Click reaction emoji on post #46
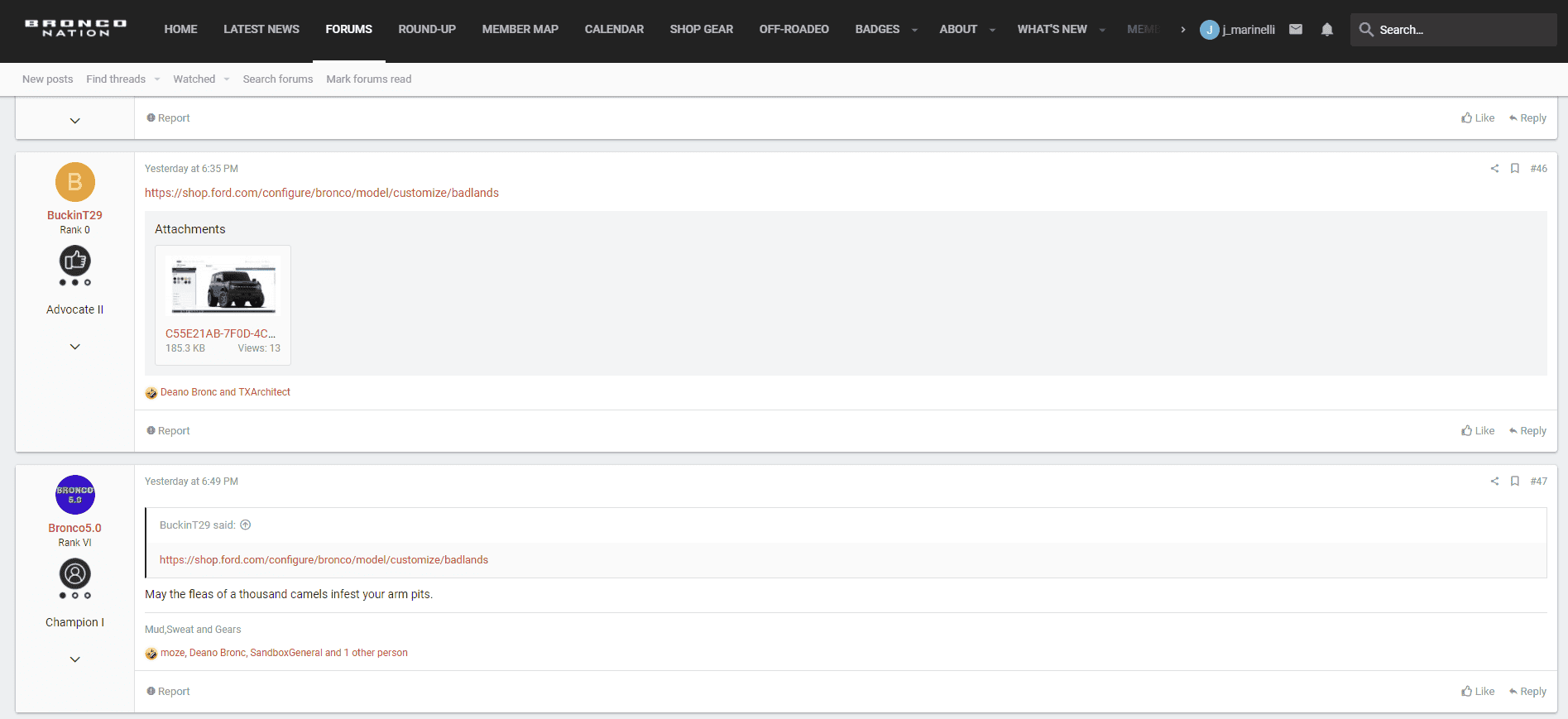This screenshot has width=1568, height=719. (151, 393)
